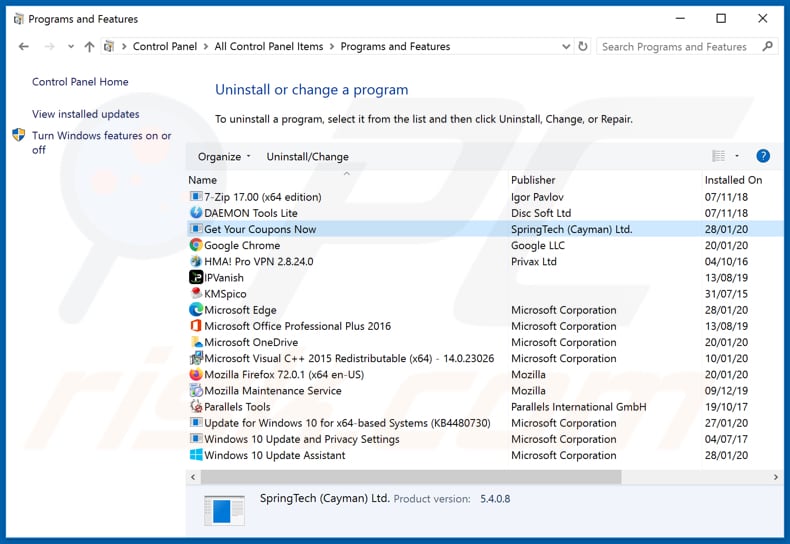Click the horizontal scrollbar thumb
Image resolution: width=790 pixels, height=544 pixels.
click(x=411, y=477)
